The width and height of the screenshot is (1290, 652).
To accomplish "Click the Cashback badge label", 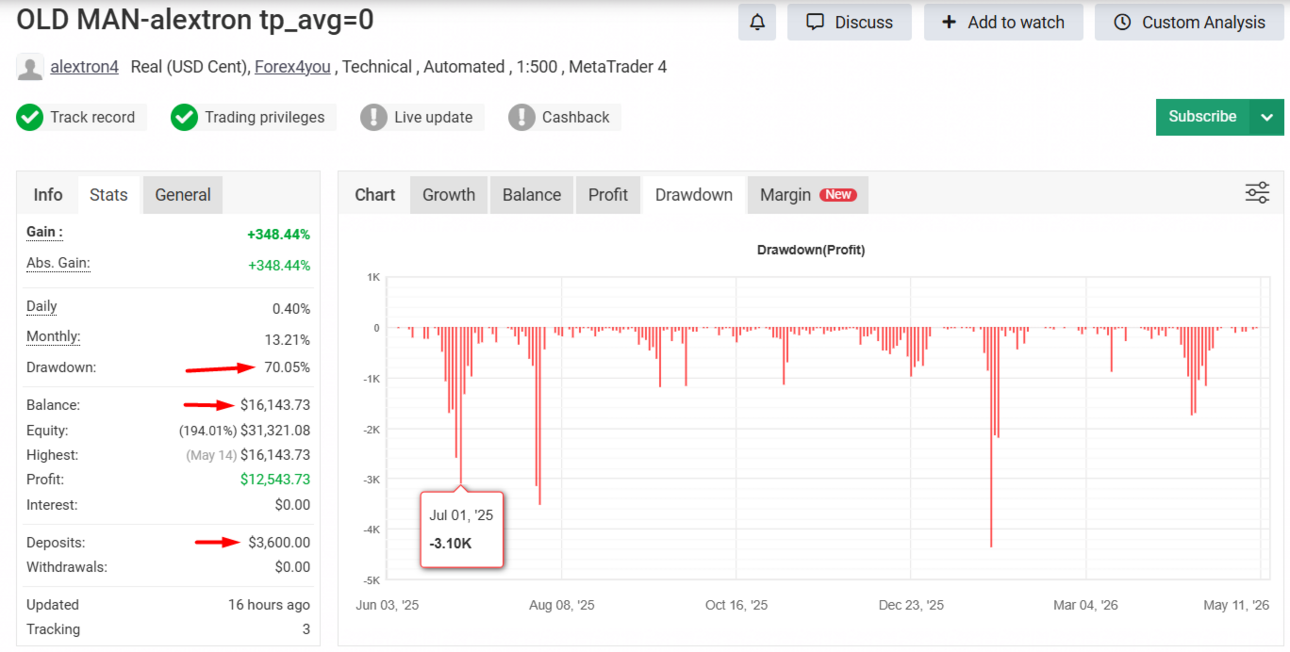I will pos(575,117).
